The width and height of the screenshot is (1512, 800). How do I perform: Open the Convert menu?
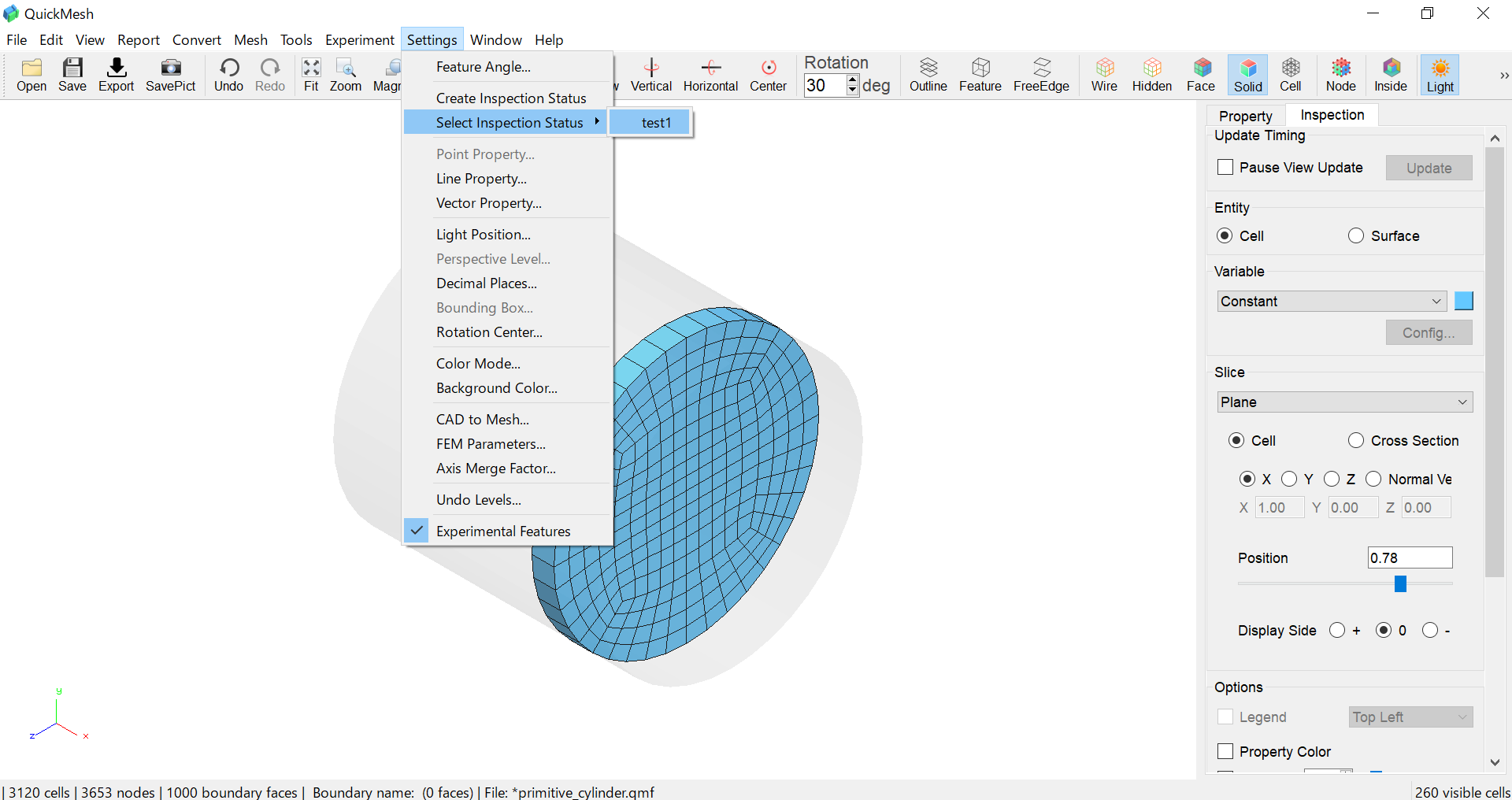(197, 39)
